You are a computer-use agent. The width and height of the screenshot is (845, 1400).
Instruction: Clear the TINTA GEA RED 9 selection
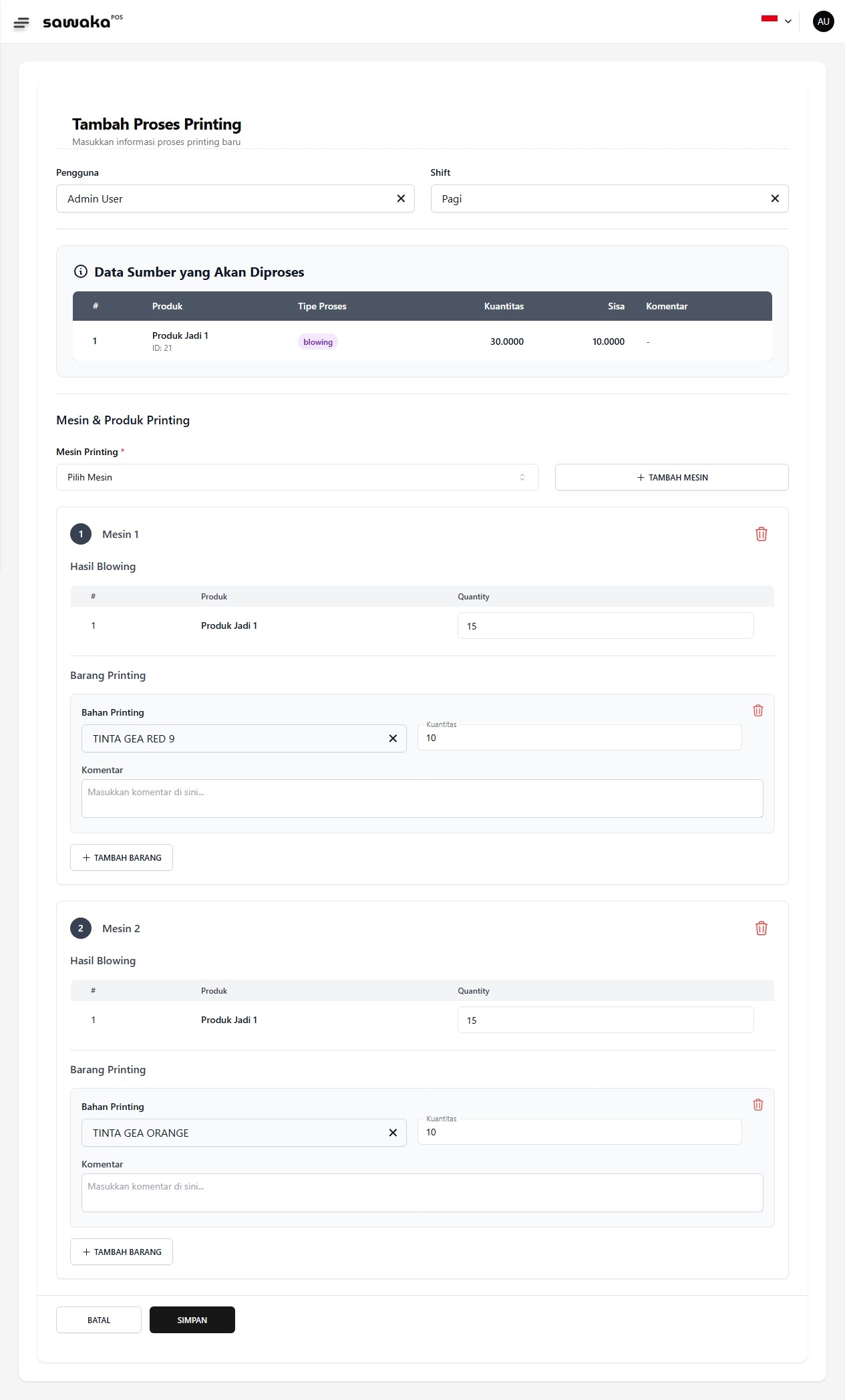[x=393, y=738]
